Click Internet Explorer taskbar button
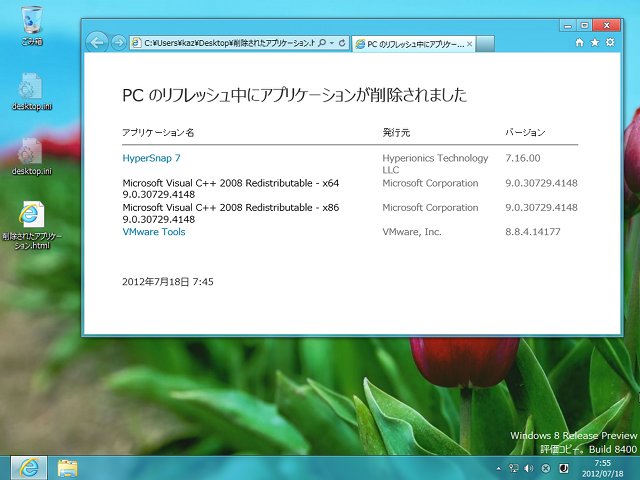Image resolution: width=640 pixels, height=480 pixels. (x=29, y=468)
